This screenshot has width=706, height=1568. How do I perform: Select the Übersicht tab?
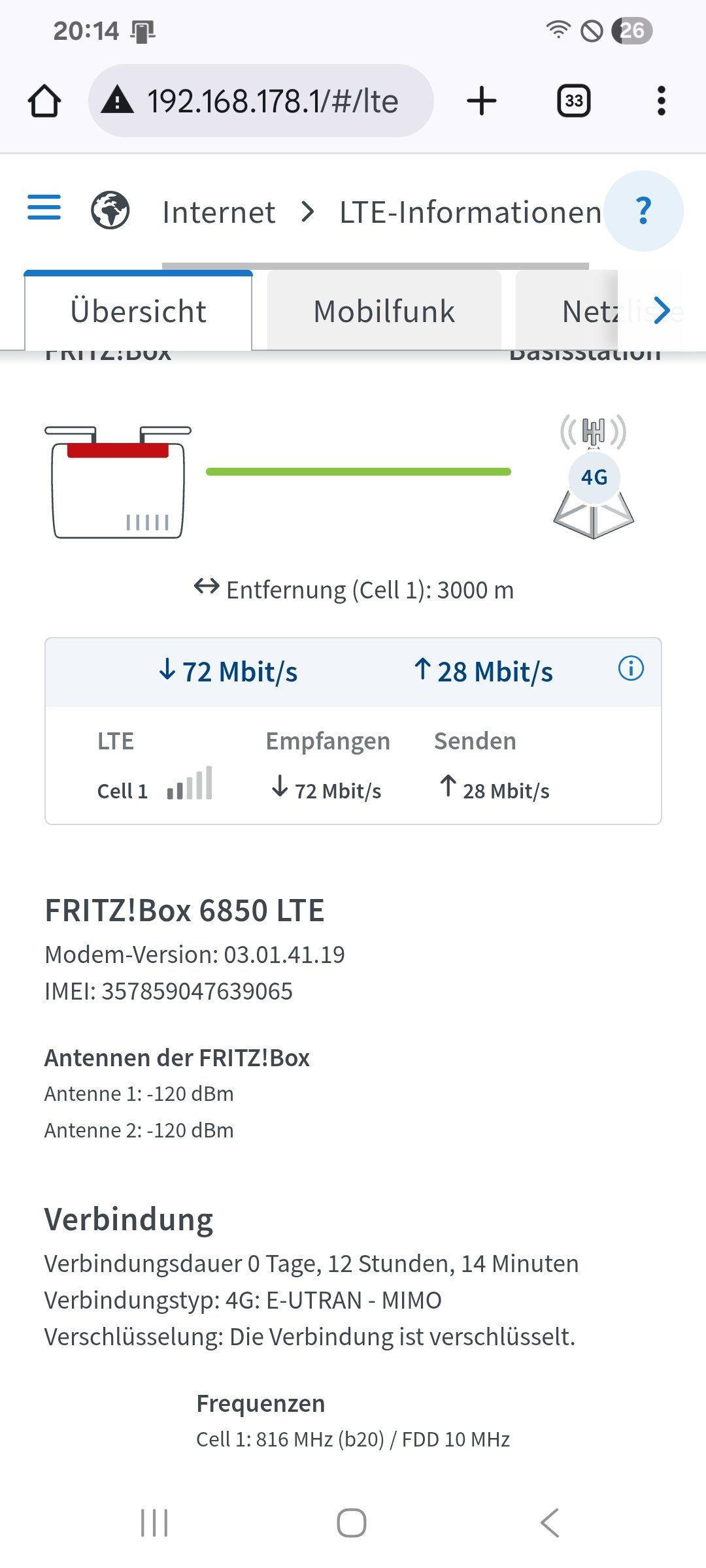tap(139, 312)
